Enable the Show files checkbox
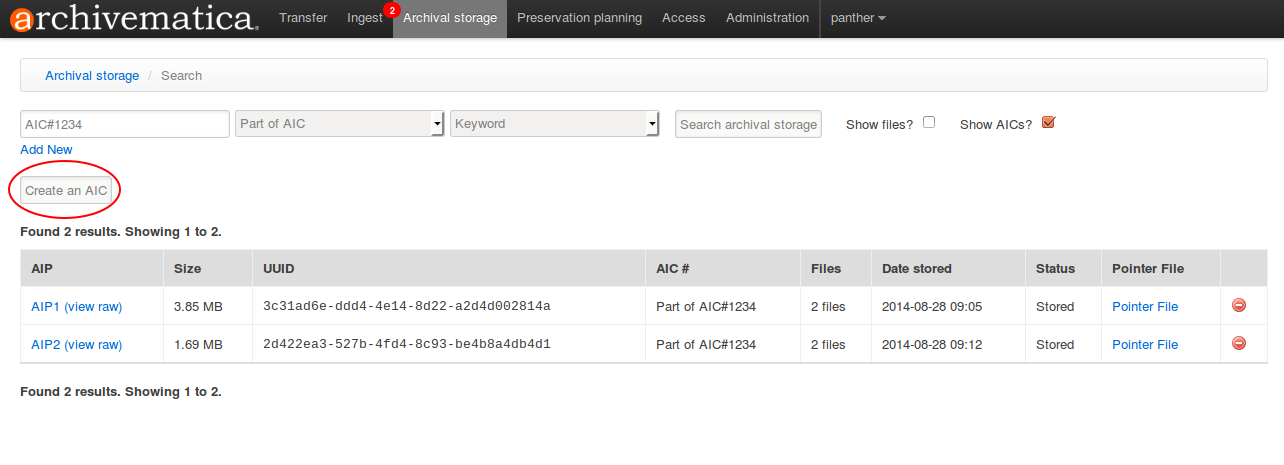Image resolution: width=1284 pixels, height=465 pixels. (x=929, y=122)
